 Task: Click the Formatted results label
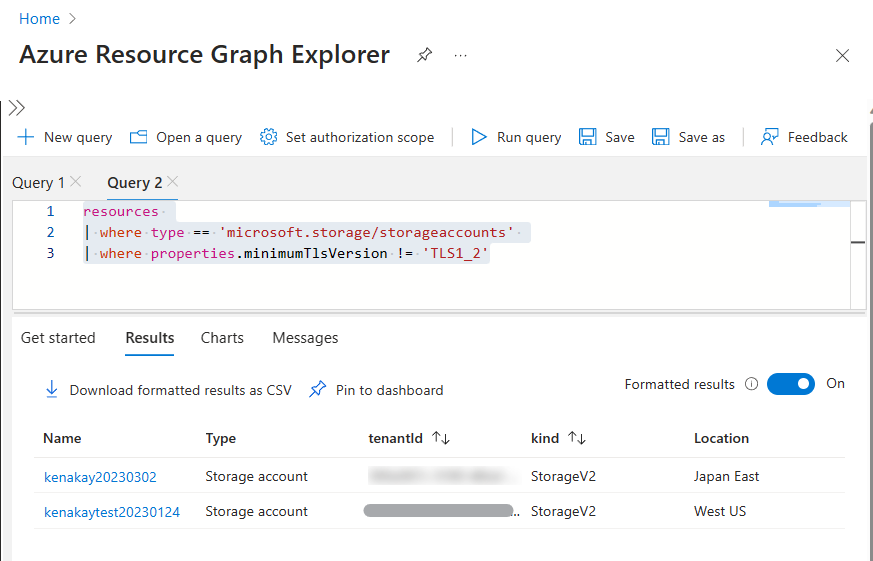pyautogui.click(x=679, y=384)
